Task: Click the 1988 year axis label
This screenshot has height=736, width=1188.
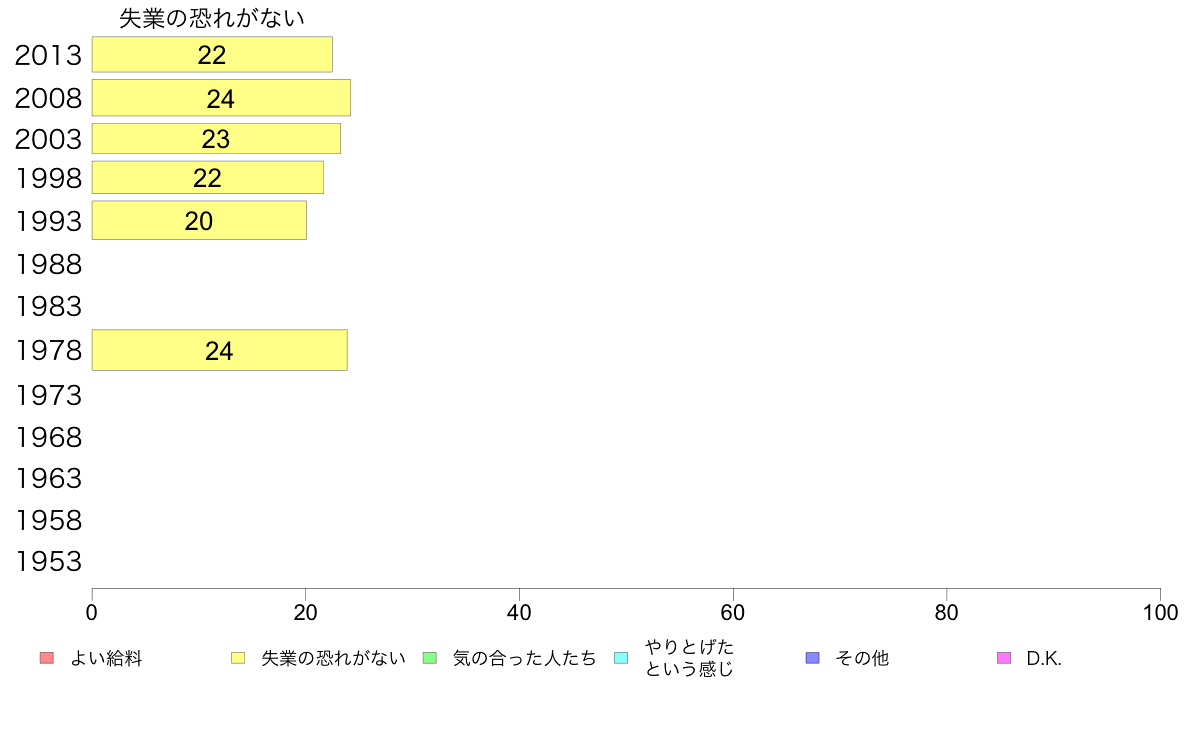Action: [48, 265]
